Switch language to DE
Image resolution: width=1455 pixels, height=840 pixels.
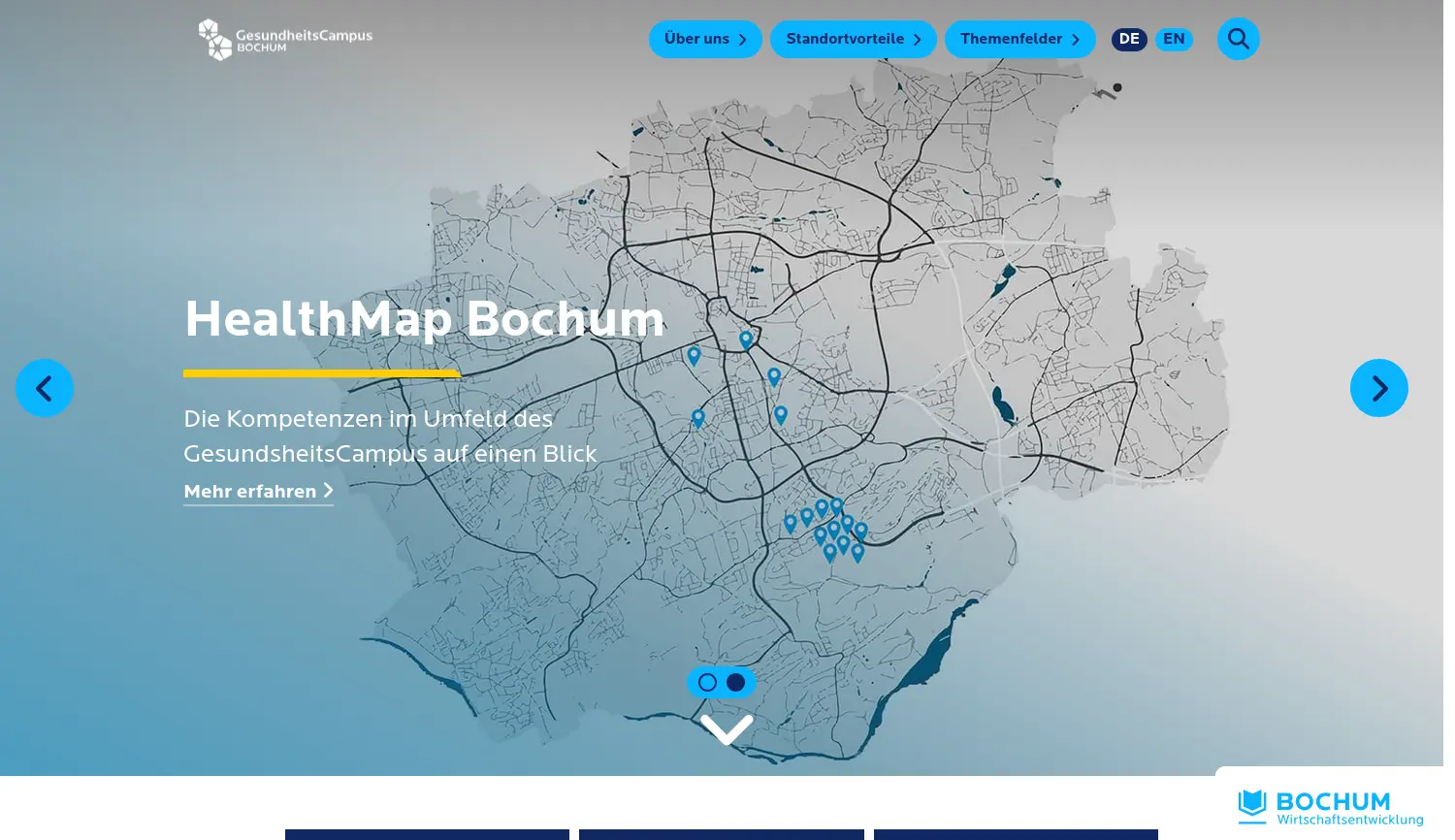[x=1129, y=39]
